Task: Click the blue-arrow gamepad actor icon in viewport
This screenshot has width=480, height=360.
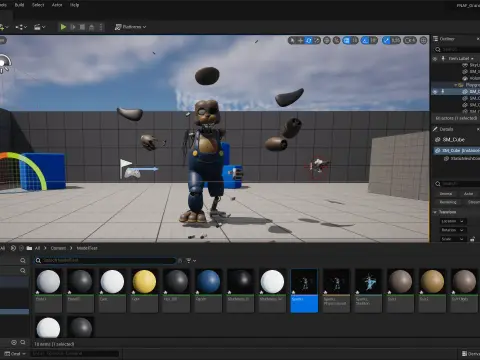Action: (132, 173)
